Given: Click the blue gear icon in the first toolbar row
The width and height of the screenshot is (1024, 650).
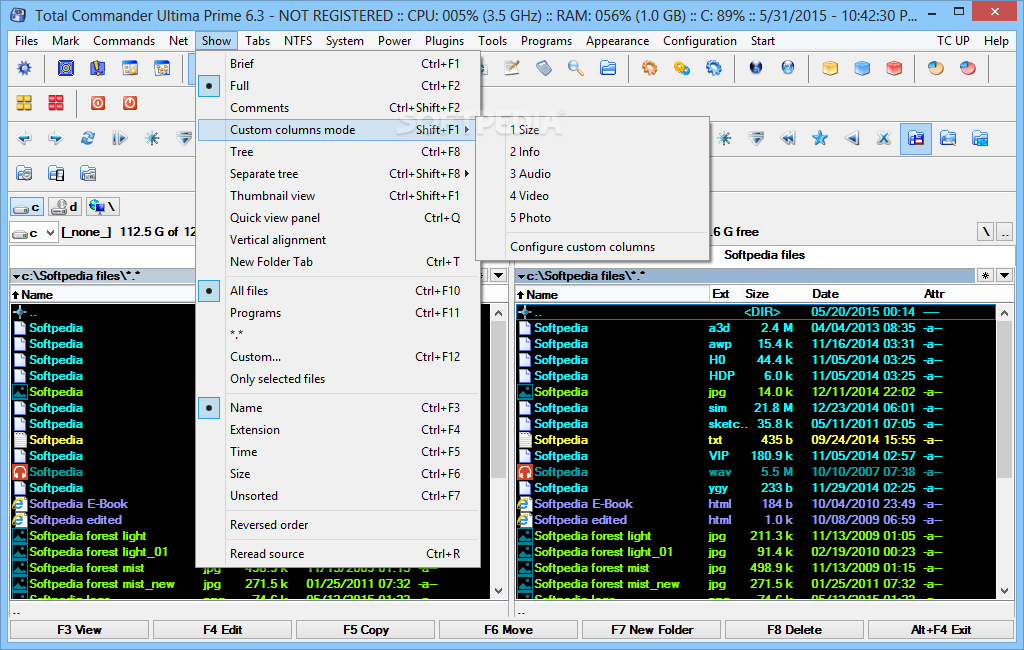Looking at the screenshot, I should [24, 68].
